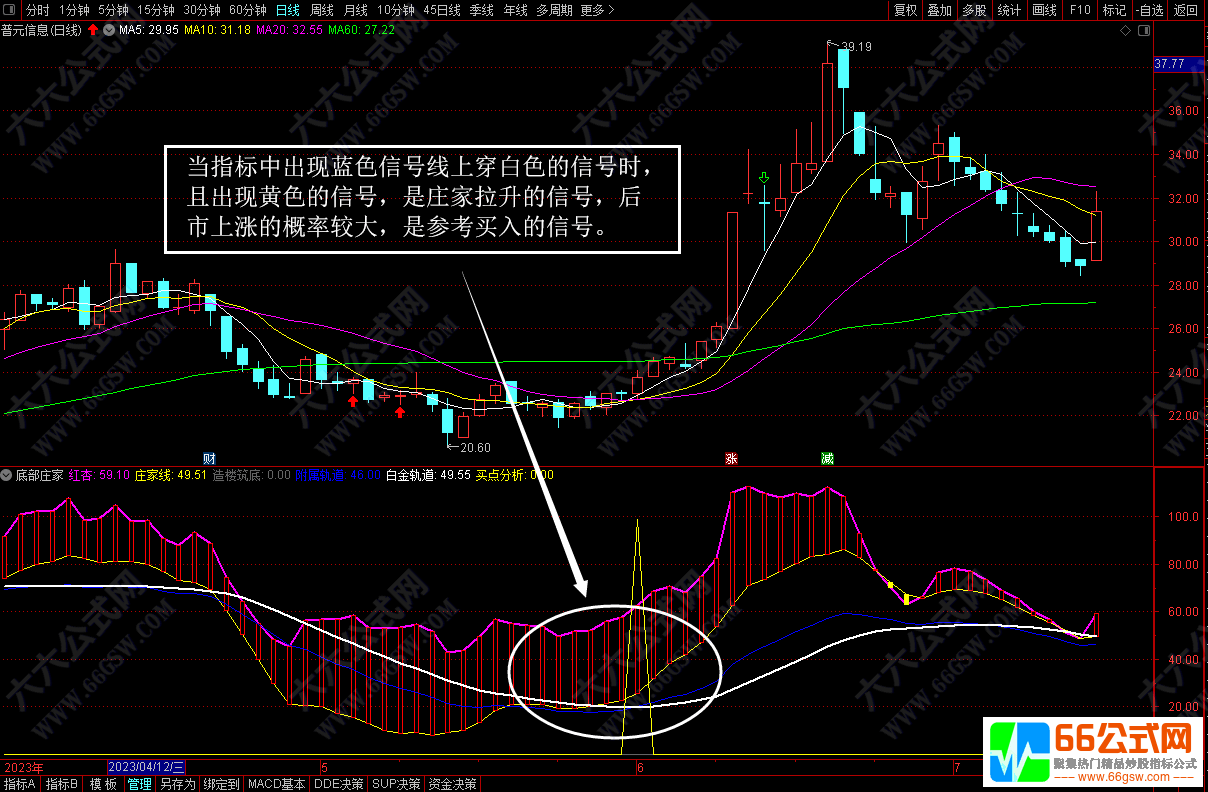
Task: Click the 底部庄家 indicator name
Action: 40,475
